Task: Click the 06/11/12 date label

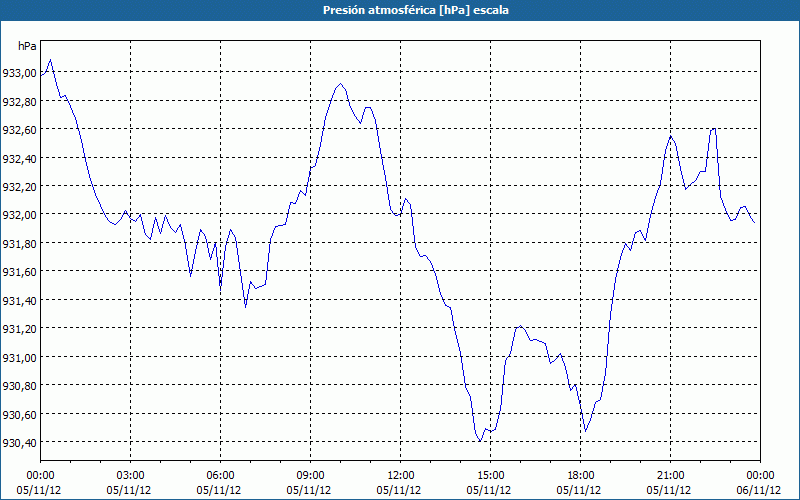Action: pos(759,490)
